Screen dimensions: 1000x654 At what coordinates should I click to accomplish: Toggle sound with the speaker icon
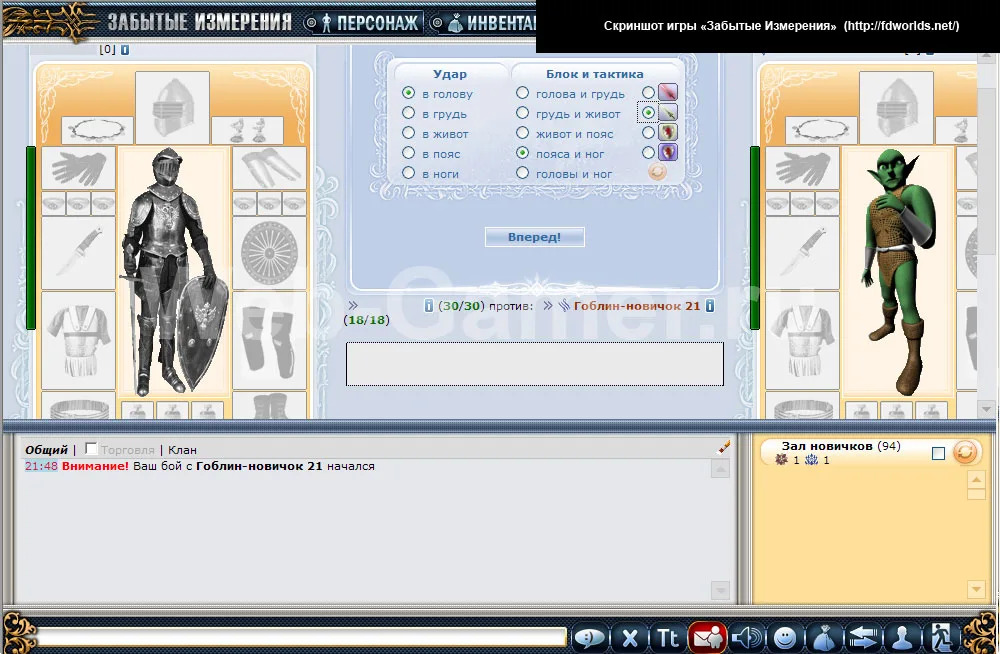pos(746,637)
